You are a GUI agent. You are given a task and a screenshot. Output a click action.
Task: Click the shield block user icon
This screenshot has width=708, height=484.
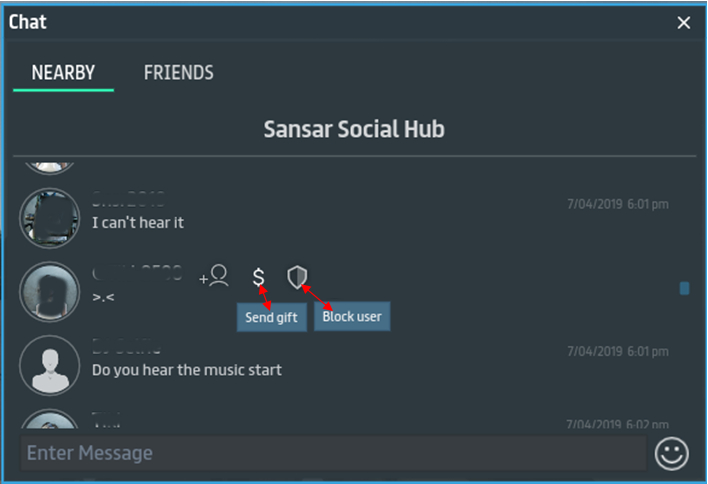296,277
